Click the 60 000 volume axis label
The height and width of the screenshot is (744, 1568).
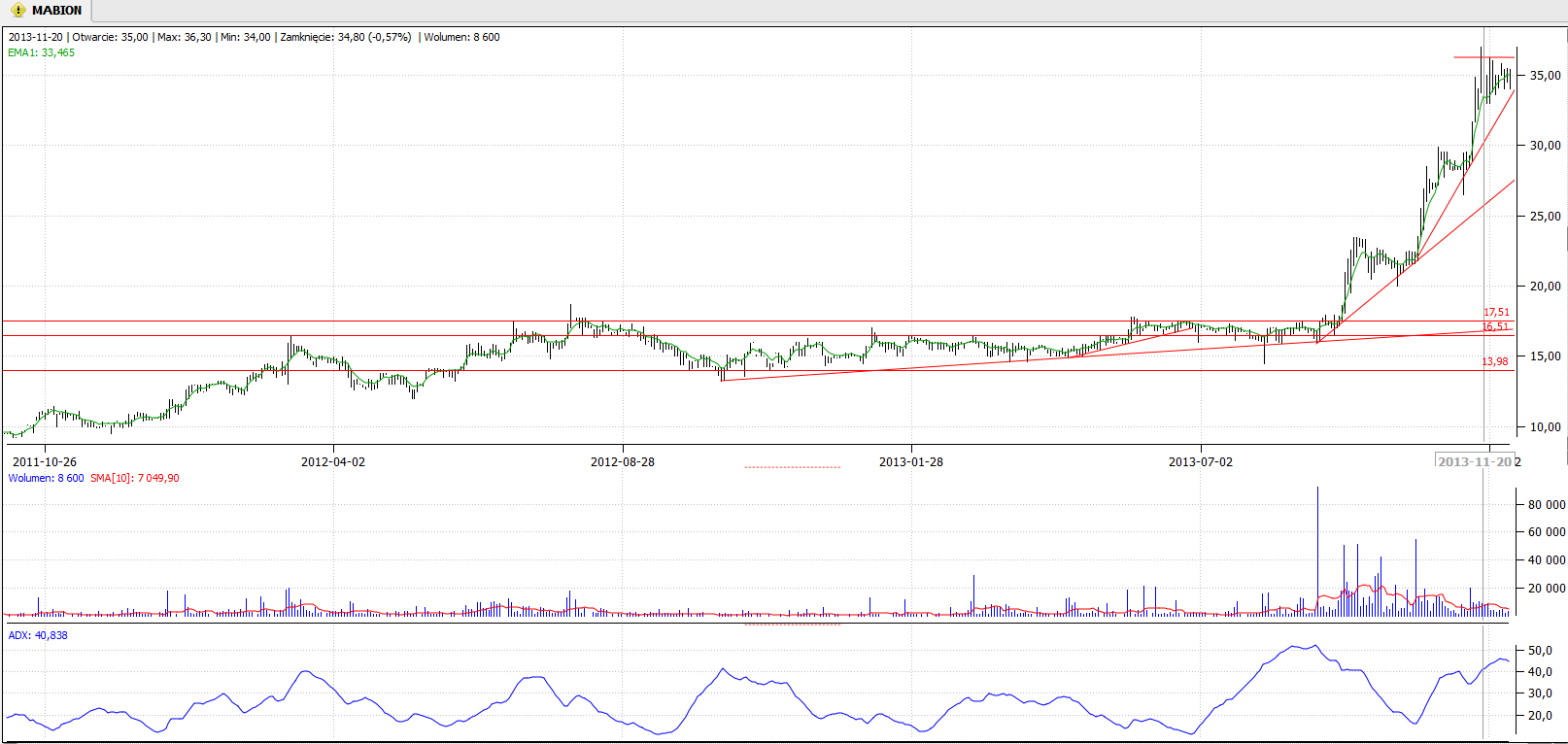point(1547,531)
